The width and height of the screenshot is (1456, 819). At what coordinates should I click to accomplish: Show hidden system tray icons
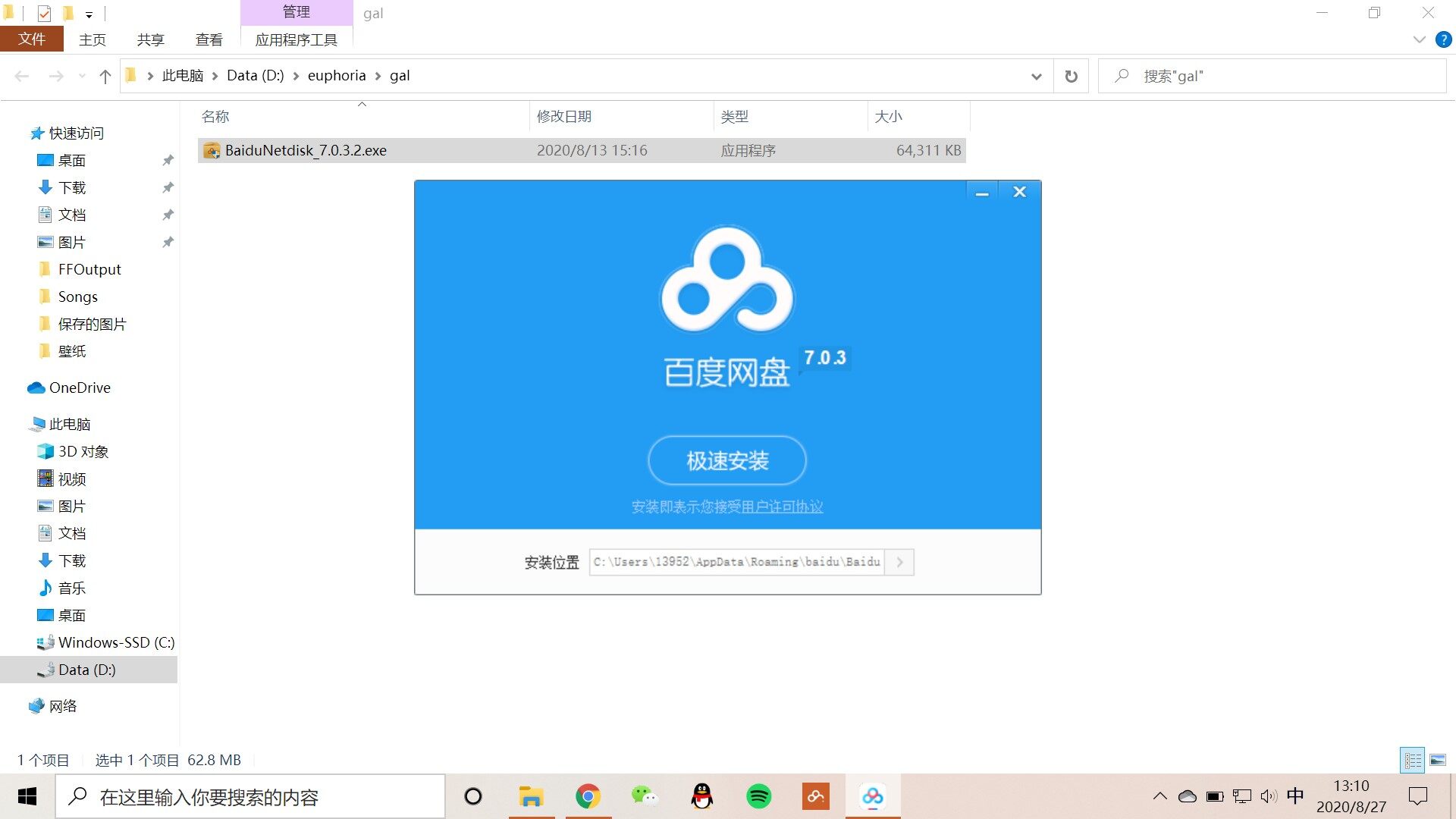pyautogui.click(x=1160, y=796)
